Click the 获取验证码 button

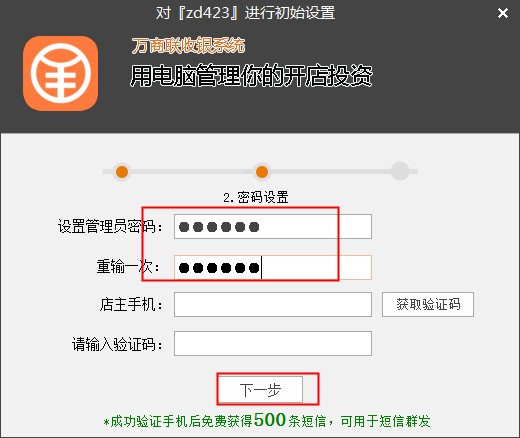[428, 304]
